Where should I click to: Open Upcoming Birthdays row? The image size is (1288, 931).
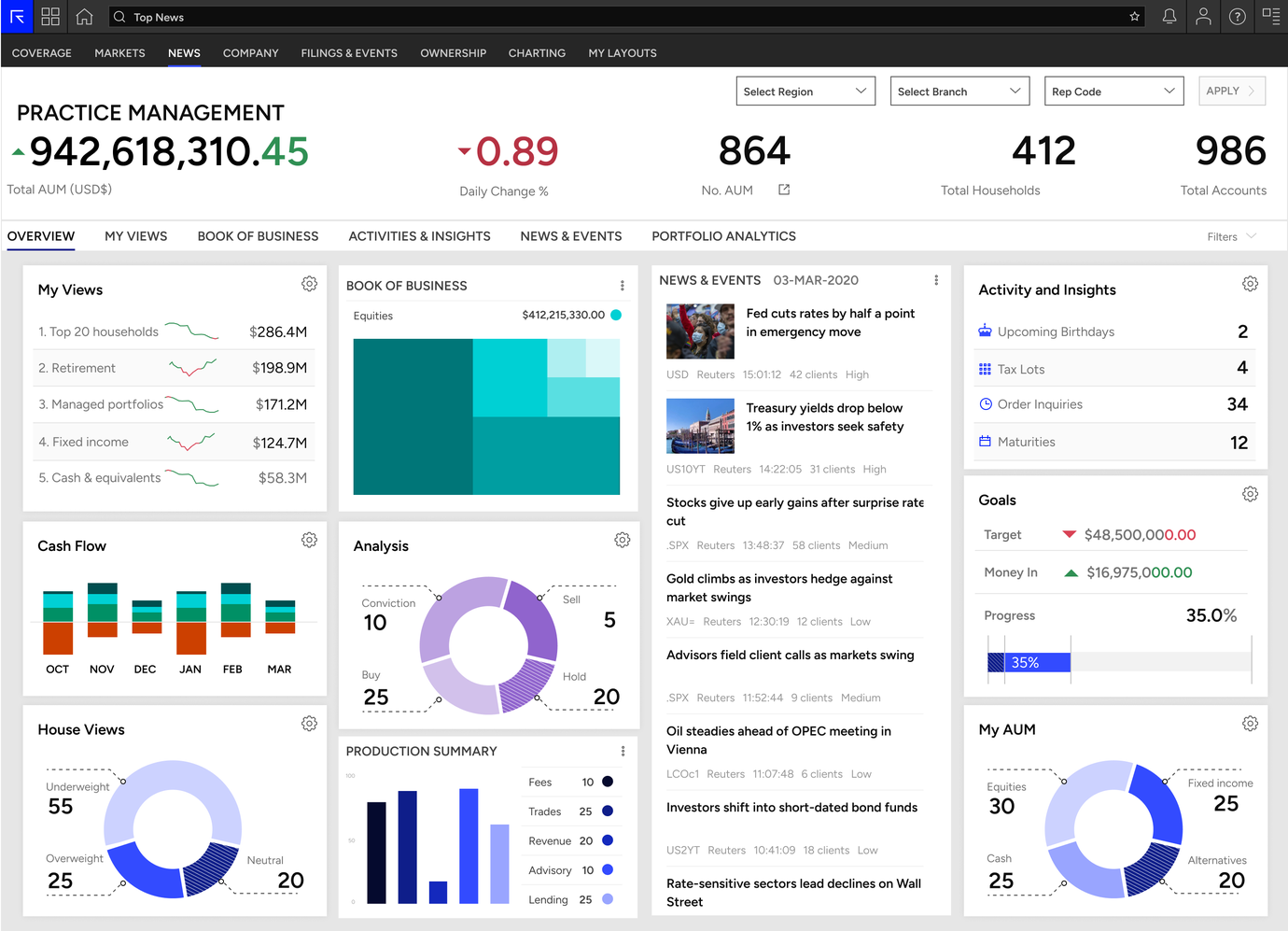point(1115,331)
